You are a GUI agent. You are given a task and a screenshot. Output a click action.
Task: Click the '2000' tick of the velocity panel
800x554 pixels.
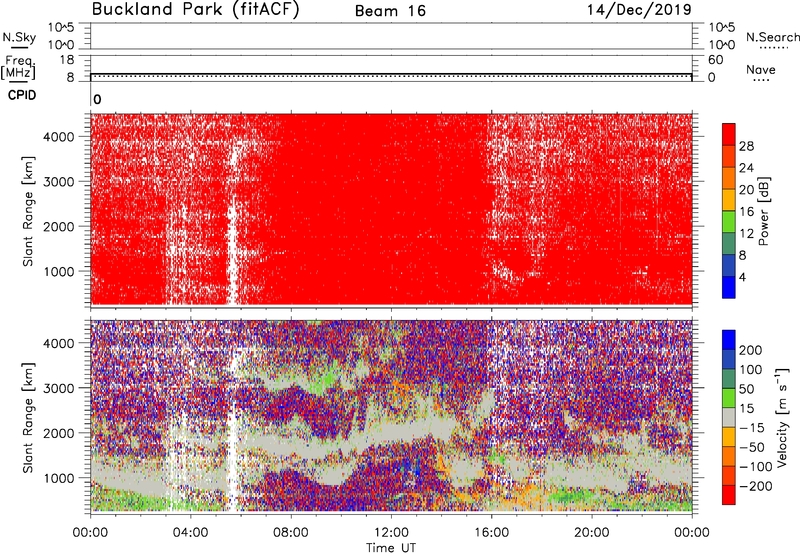pyautogui.click(x=58, y=433)
